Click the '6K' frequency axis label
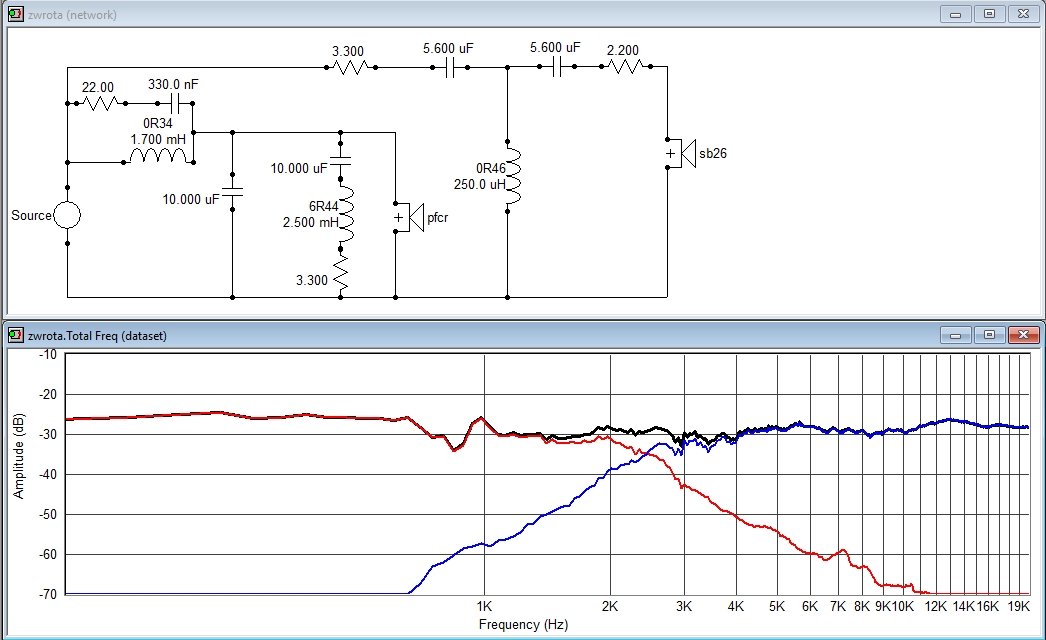The height and width of the screenshot is (640, 1046). click(x=810, y=607)
